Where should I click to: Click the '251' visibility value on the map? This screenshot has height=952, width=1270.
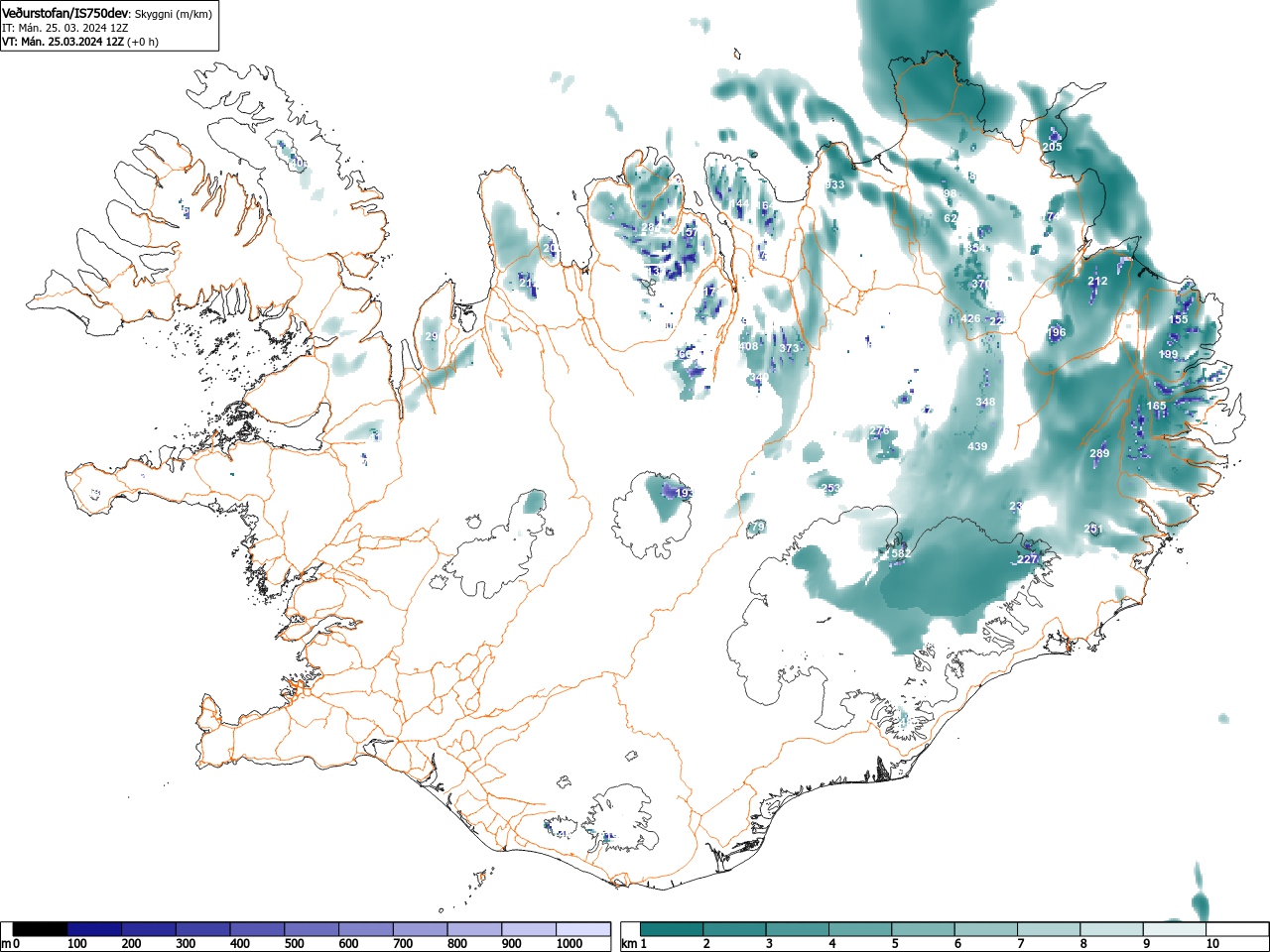pyautogui.click(x=1092, y=530)
